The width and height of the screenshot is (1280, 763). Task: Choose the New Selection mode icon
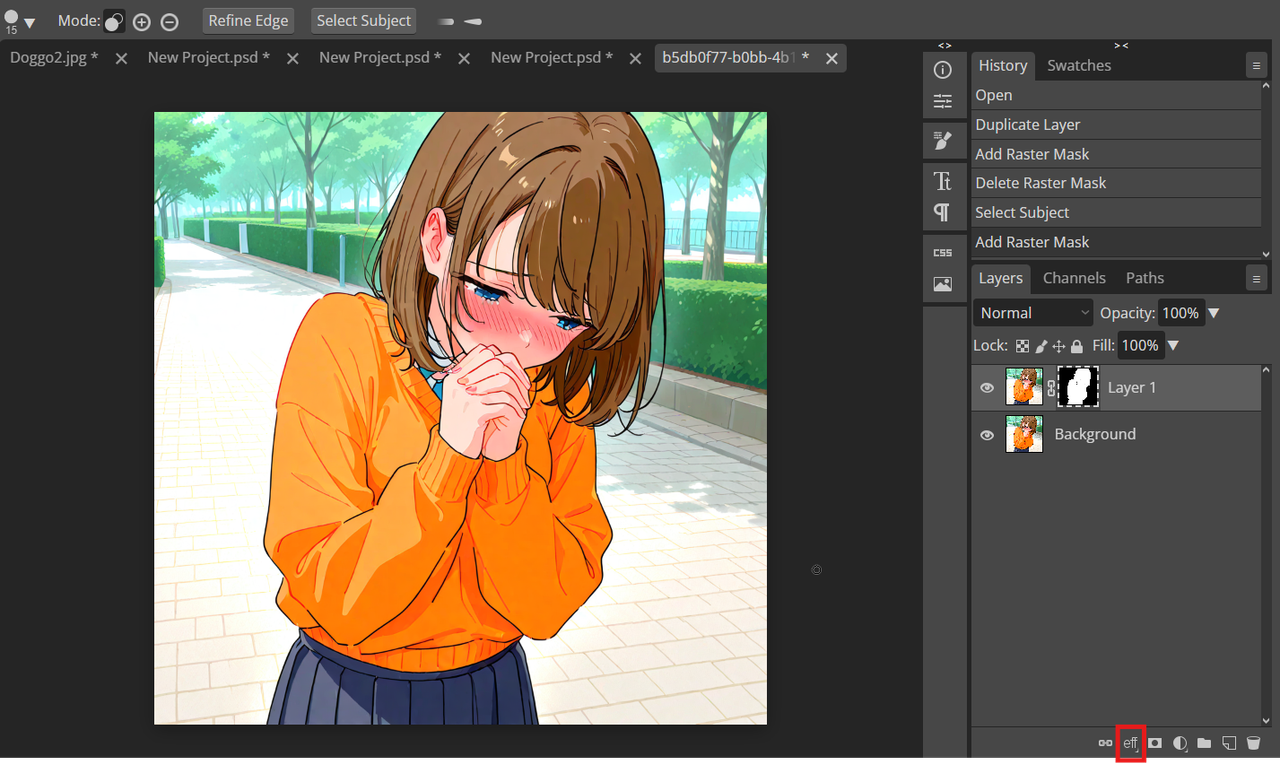[114, 21]
